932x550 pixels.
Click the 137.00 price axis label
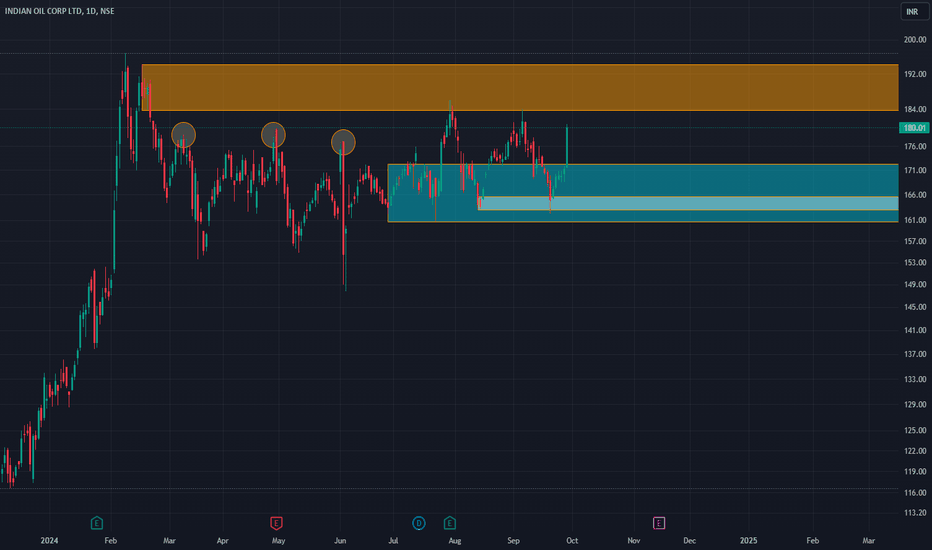pyautogui.click(x=915, y=354)
